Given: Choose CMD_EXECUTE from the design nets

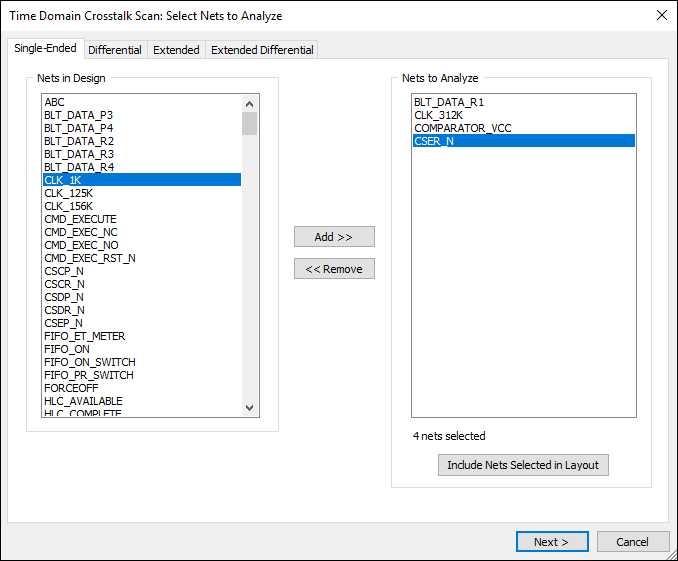Looking at the screenshot, I should pos(80,219).
